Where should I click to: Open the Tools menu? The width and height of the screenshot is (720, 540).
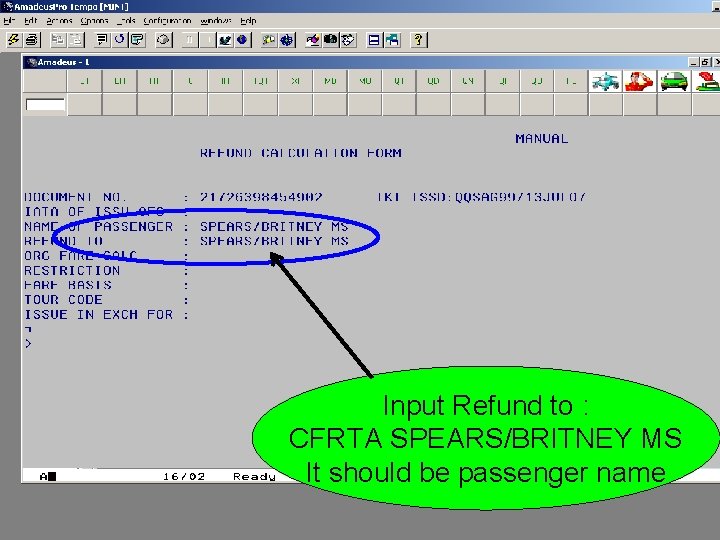126,21
